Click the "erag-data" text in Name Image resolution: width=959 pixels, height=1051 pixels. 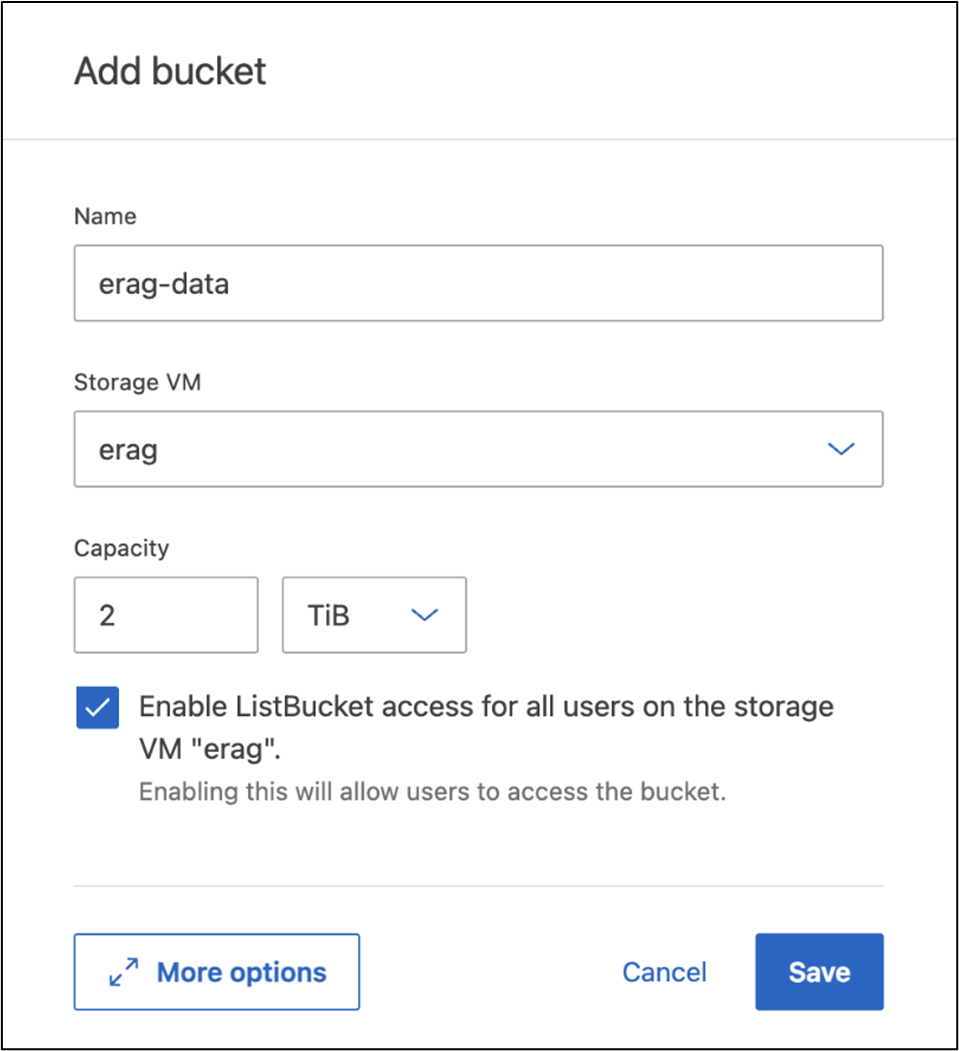point(164,284)
